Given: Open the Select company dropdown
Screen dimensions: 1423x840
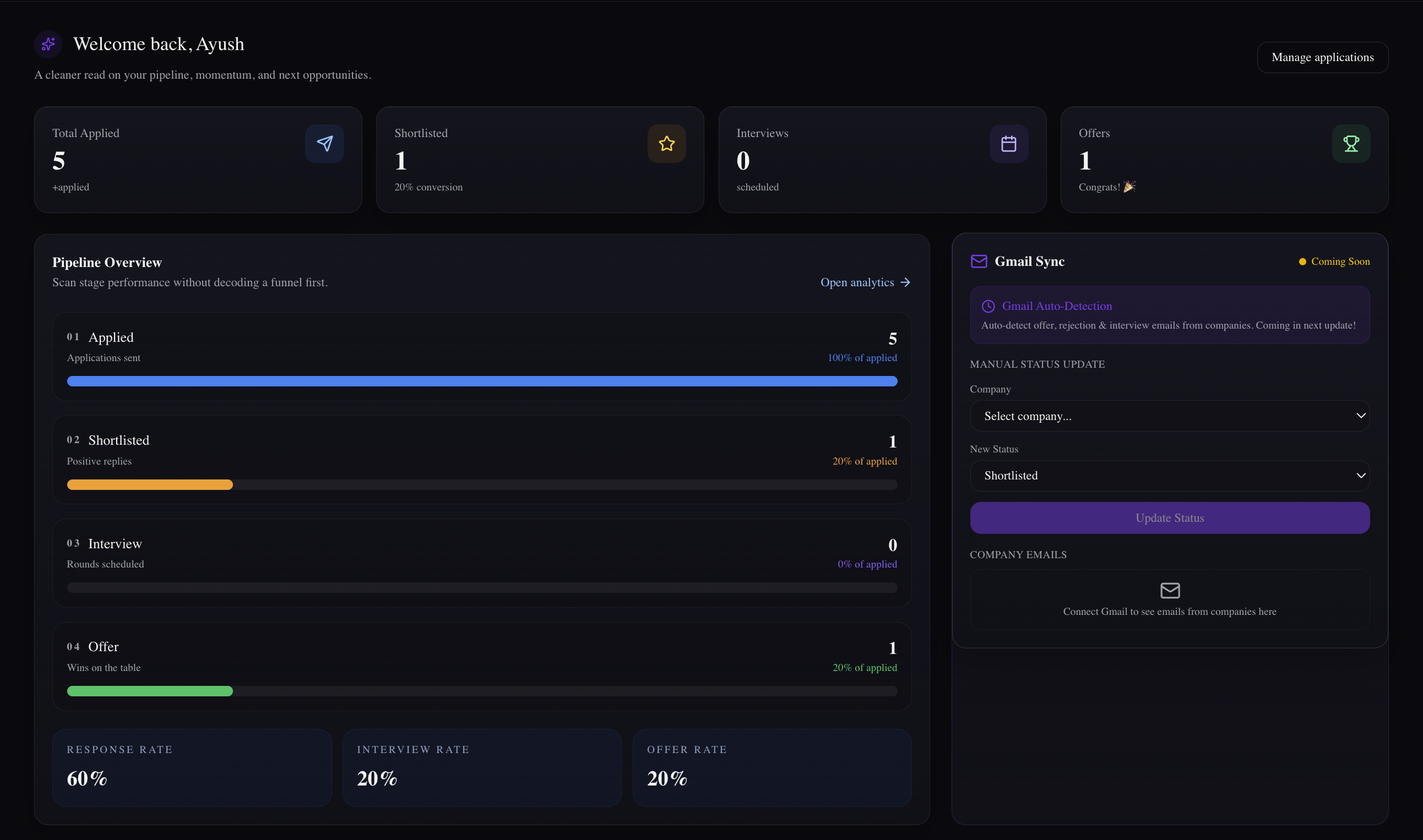Looking at the screenshot, I should (1170, 416).
